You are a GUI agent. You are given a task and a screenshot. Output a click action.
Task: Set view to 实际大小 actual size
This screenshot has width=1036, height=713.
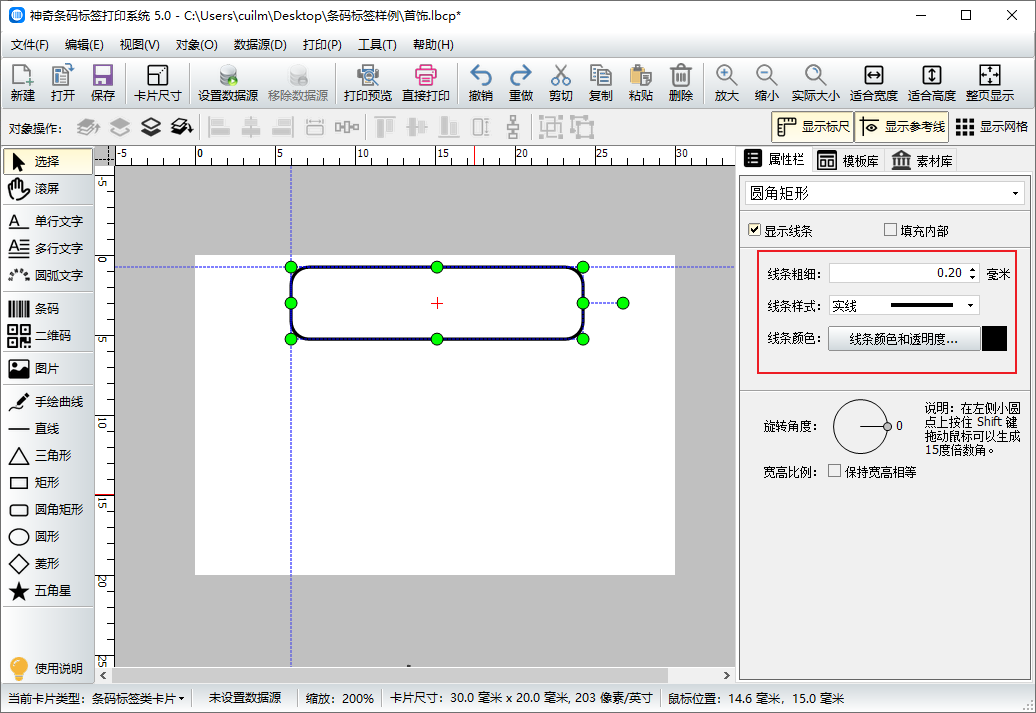[x=815, y=83]
